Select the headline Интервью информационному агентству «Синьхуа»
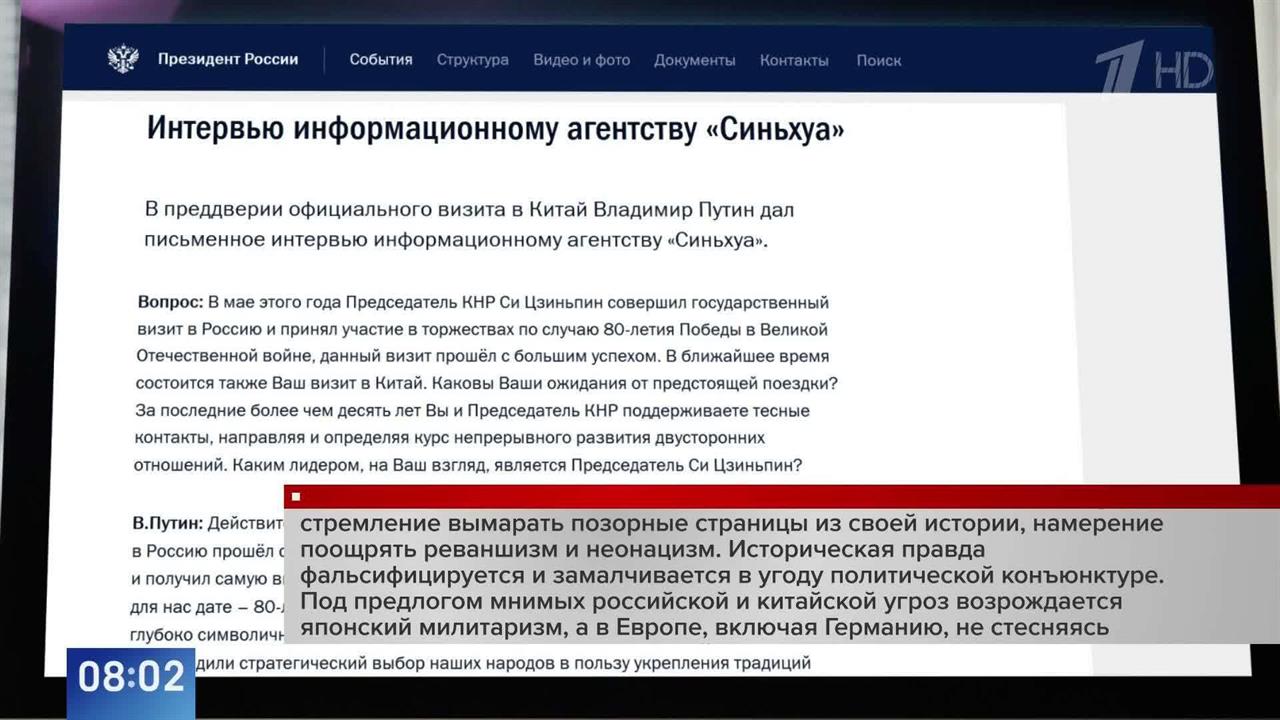1280x720 pixels. tap(495, 129)
